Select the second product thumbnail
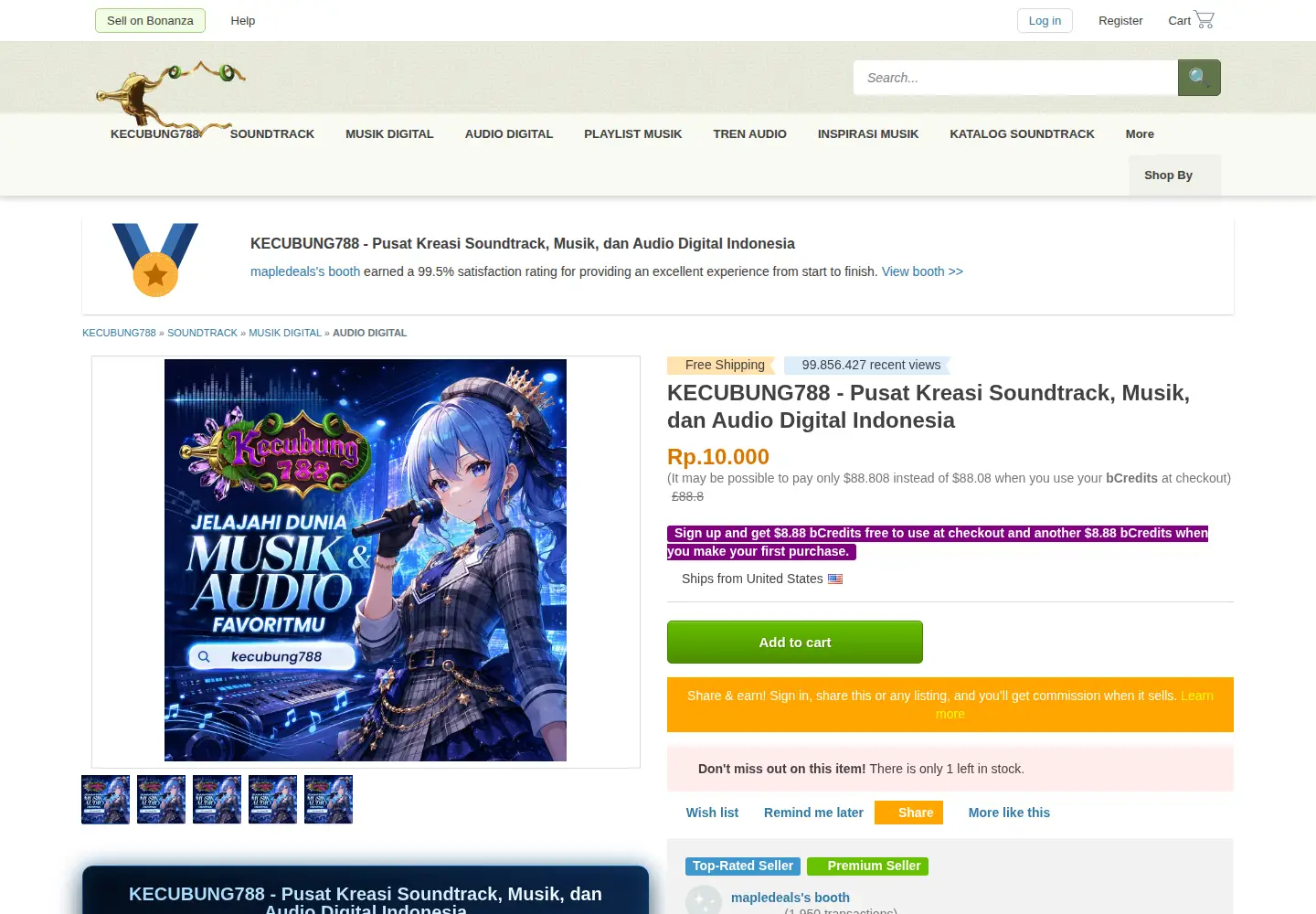 pyautogui.click(x=161, y=800)
